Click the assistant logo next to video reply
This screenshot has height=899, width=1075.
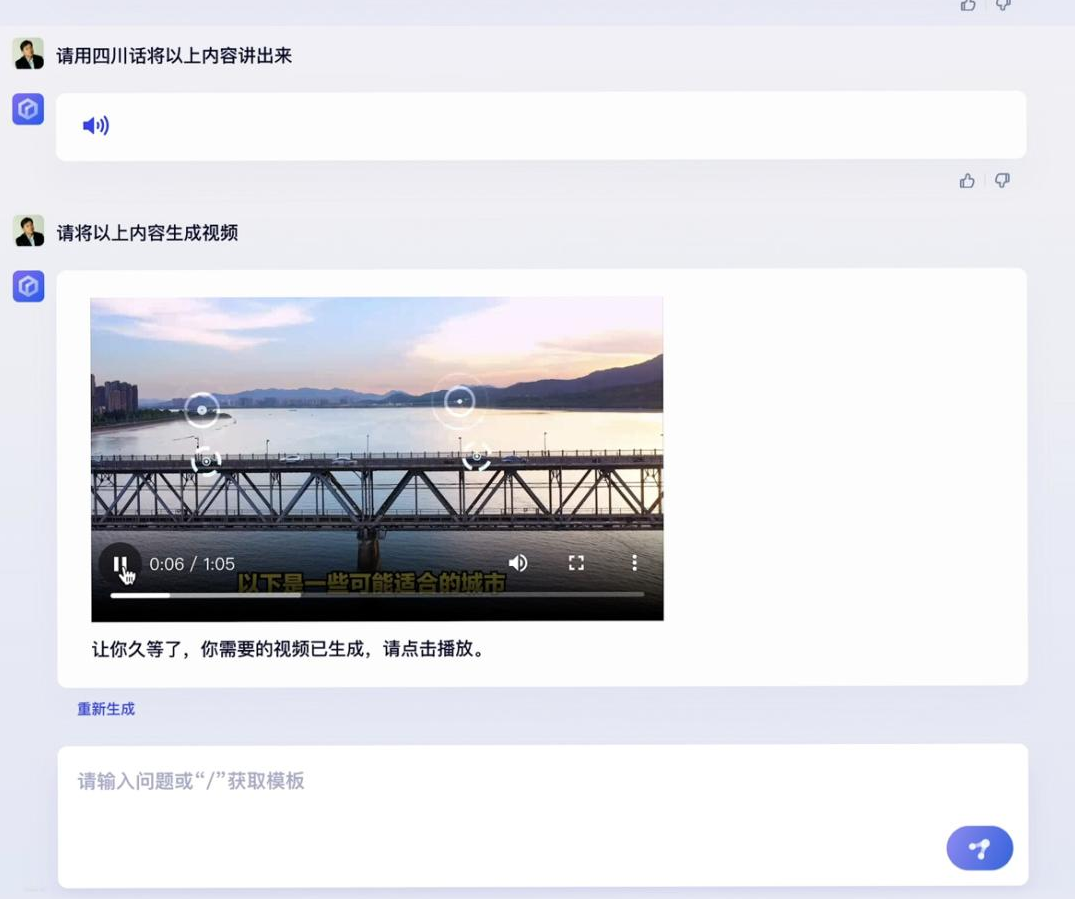pos(28,286)
